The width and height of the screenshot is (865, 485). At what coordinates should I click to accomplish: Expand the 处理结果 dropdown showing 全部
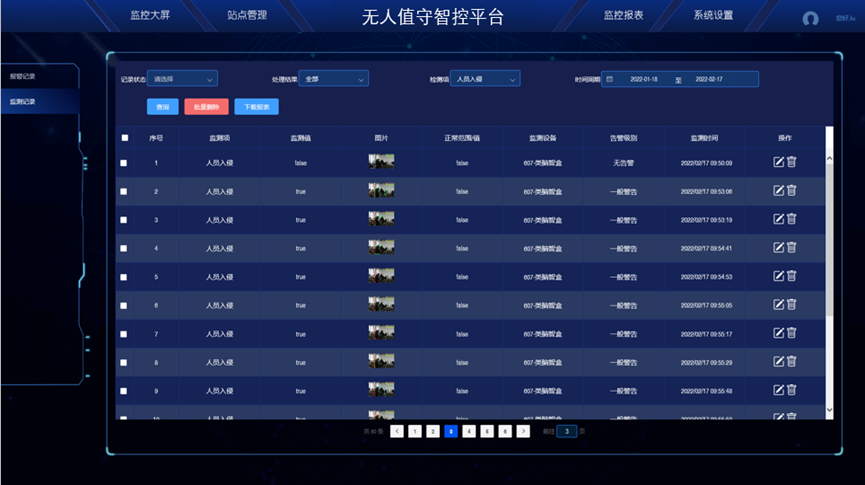point(334,79)
